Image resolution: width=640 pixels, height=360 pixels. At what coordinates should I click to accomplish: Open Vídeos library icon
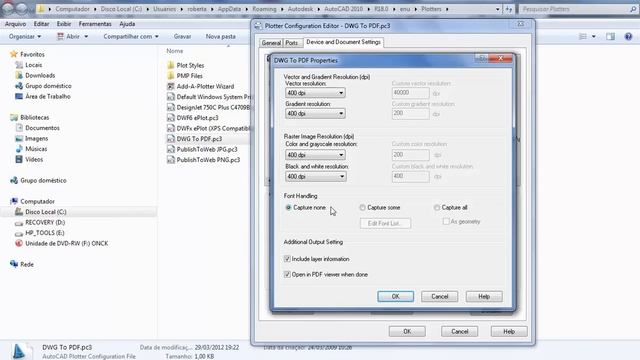(19, 159)
